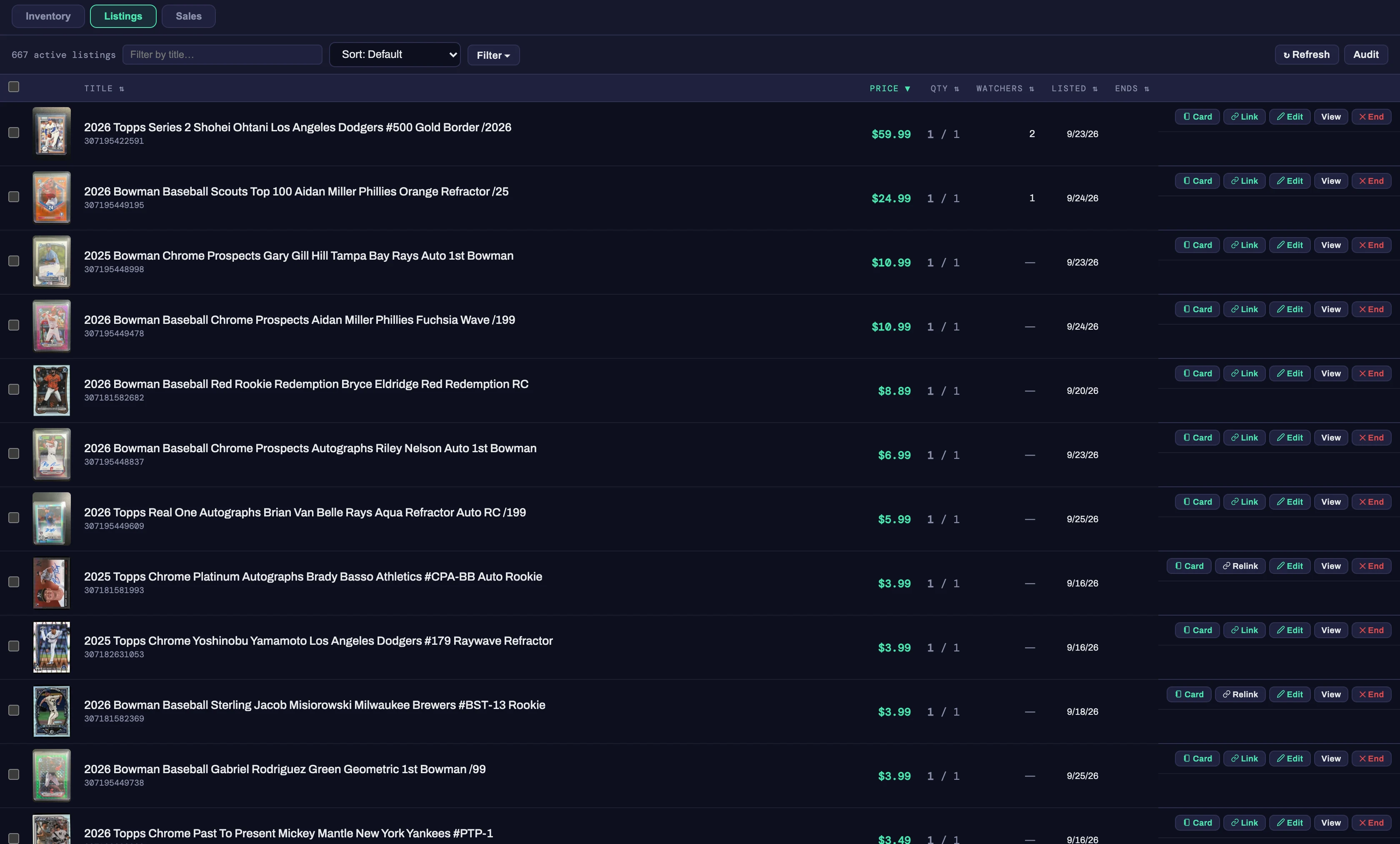Open Card for Brian Van Belle listing
Image resolution: width=1400 pixels, height=844 pixels.
click(x=1197, y=502)
